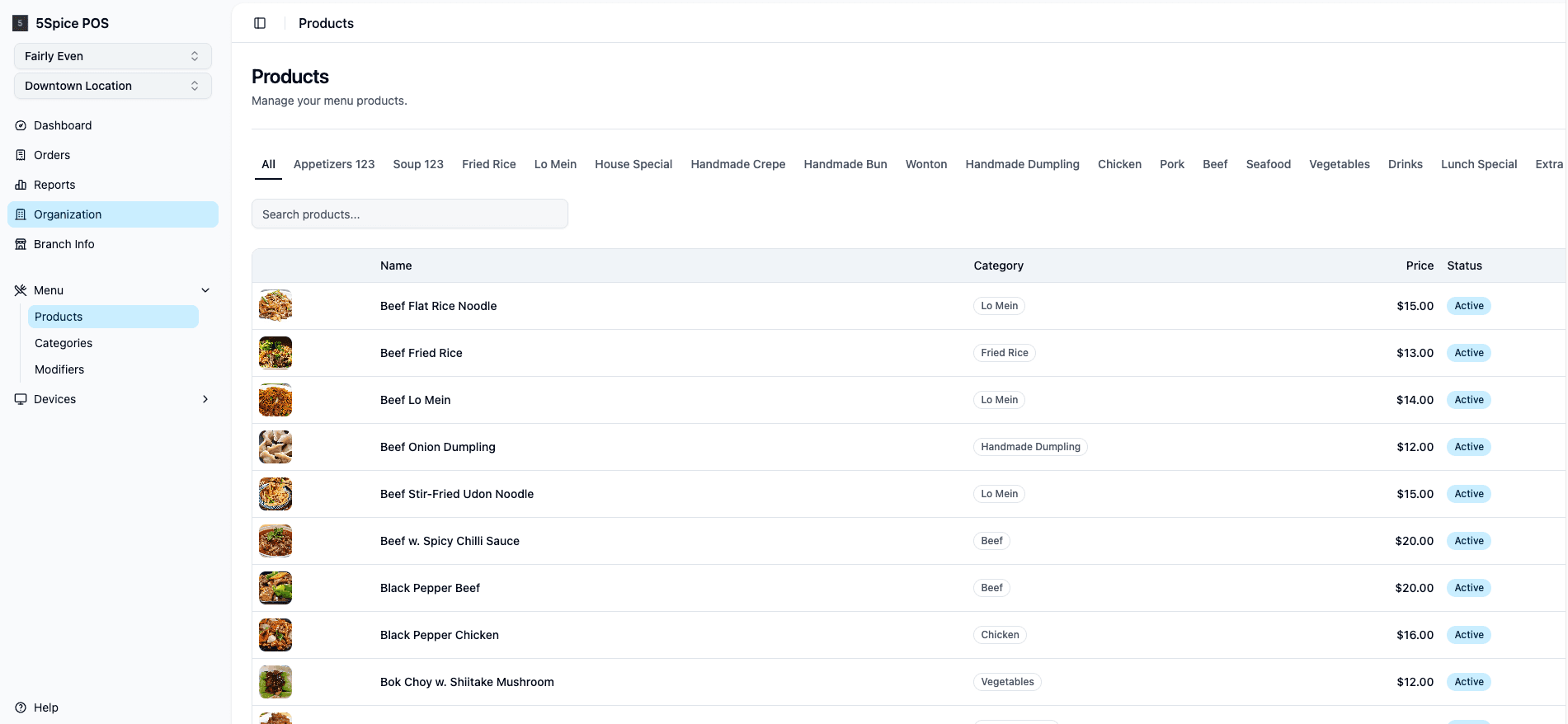This screenshot has height=724, width=1568.
Task: Open the Beef Onion Dumpling product name
Action: click(438, 447)
